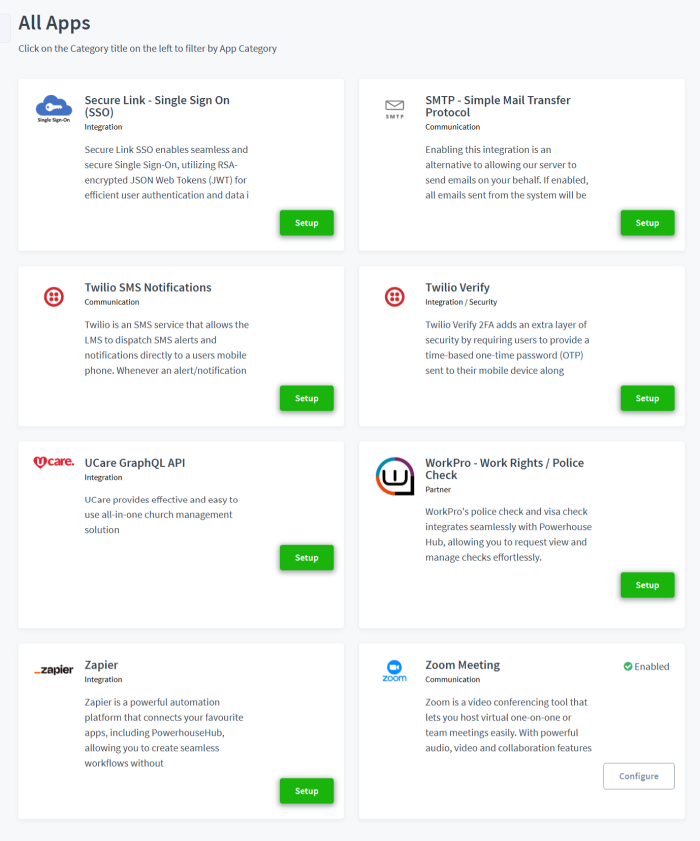700x841 pixels.
Task: Click the Zapier logo icon
Action: (x=54, y=671)
